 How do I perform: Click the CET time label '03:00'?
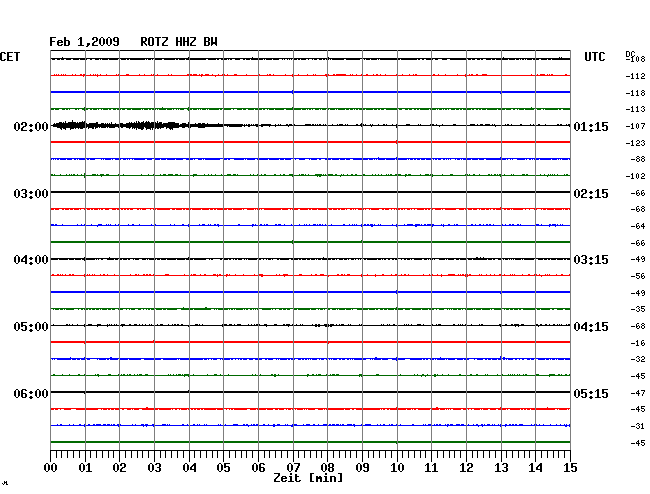(31, 194)
